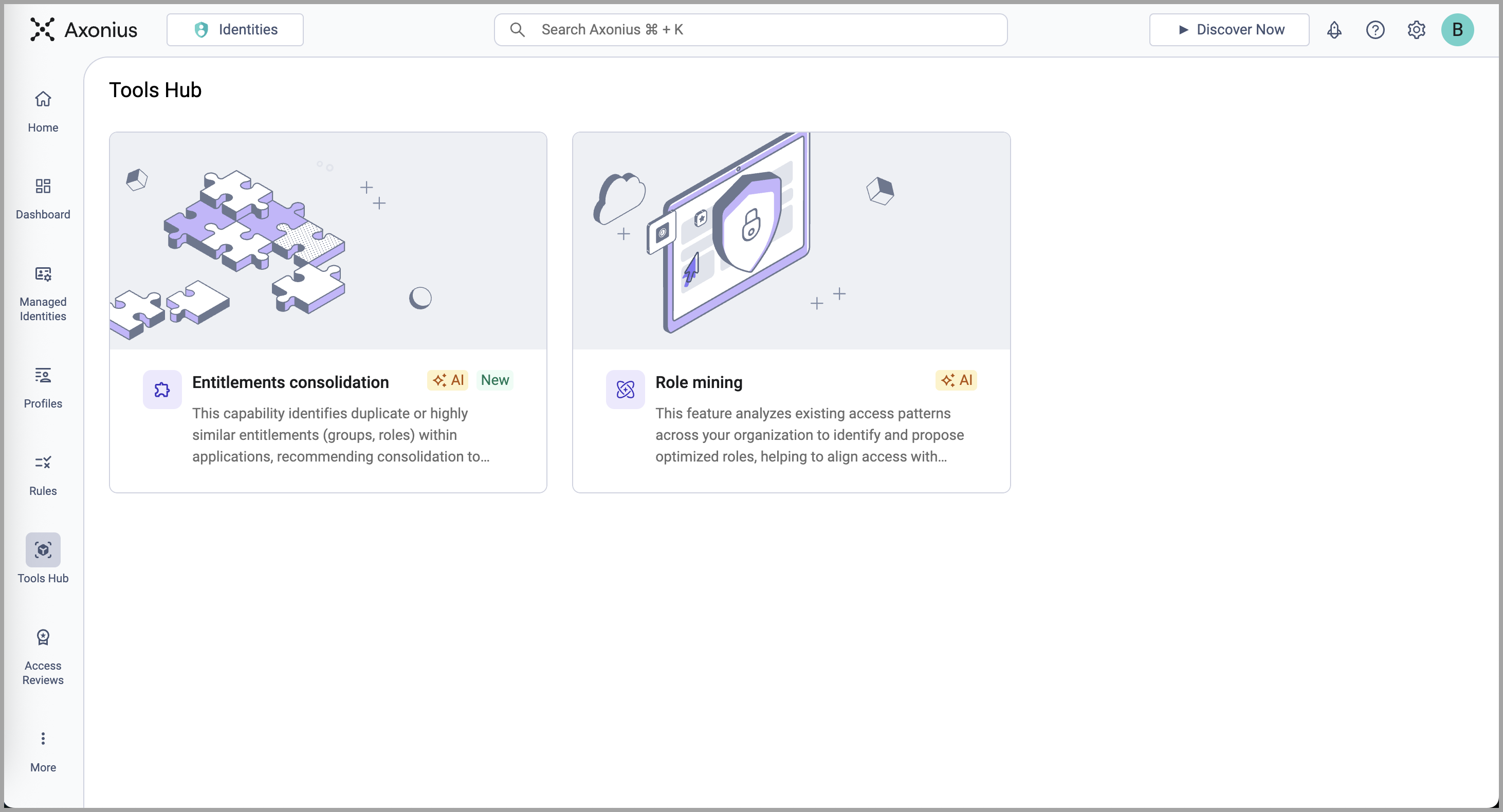Open the Managed Identities sidebar icon

tap(43, 274)
